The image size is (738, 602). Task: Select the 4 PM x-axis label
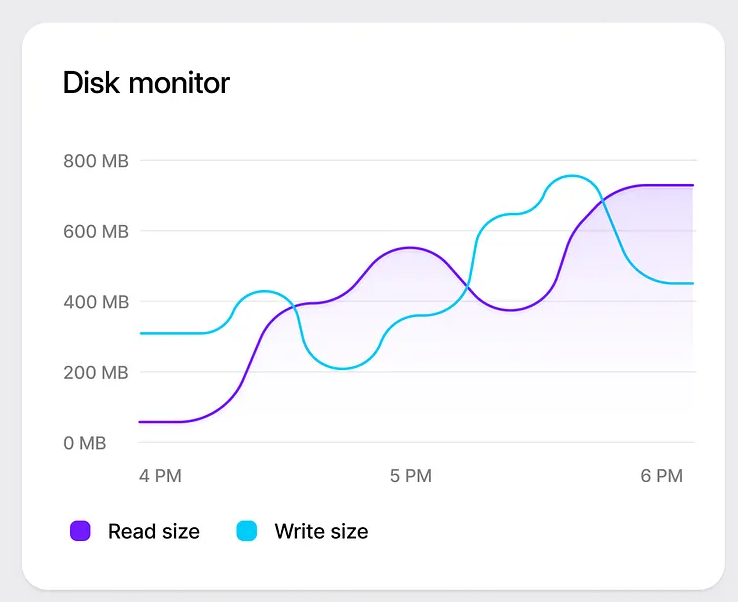pos(160,476)
